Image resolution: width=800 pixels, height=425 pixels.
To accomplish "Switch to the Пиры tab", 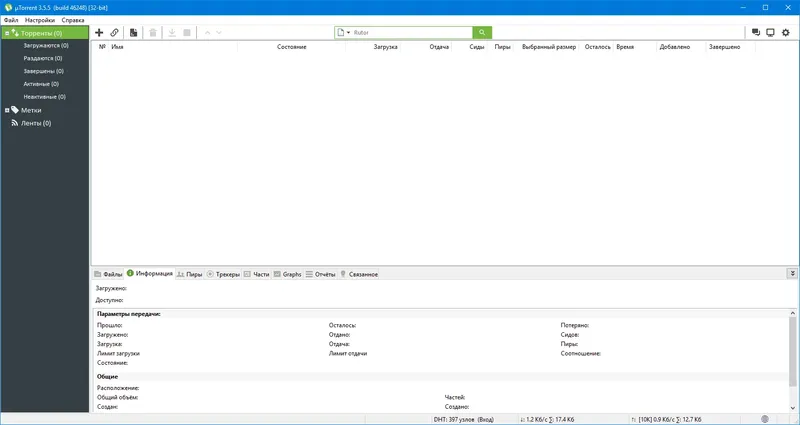I will (189, 274).
